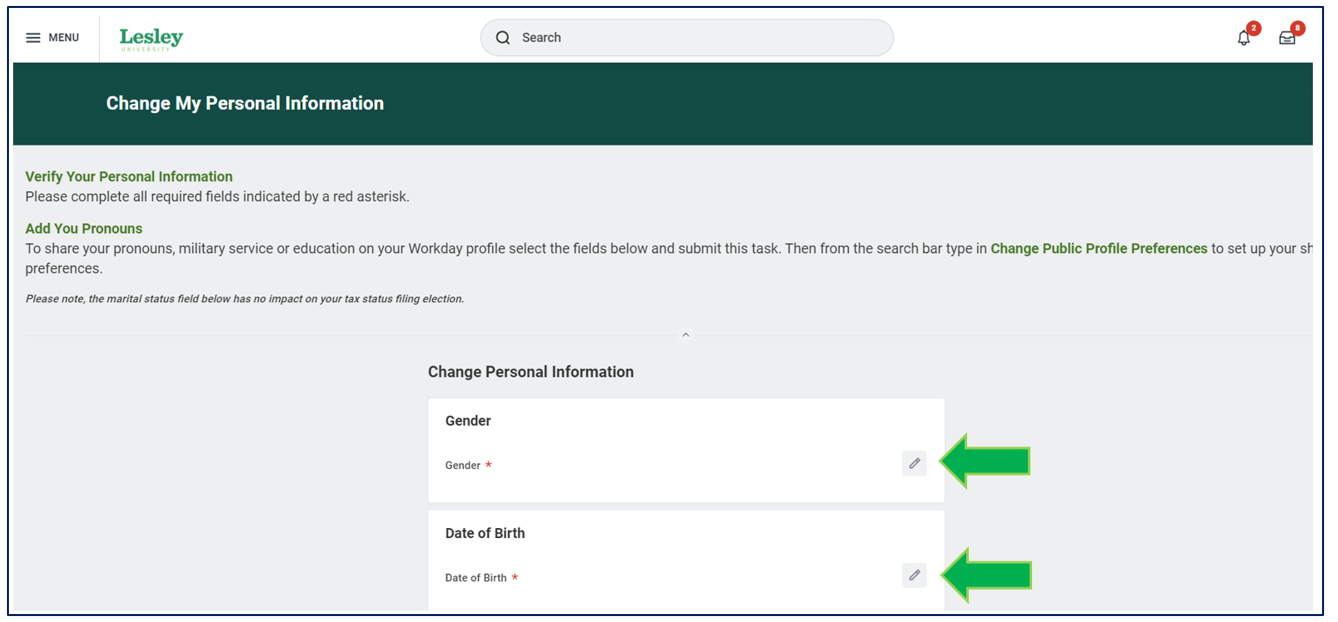Screen dimensions: 1338x622
Task: Click the magnifier icon in search bar
Action: (x=503, y=38)
